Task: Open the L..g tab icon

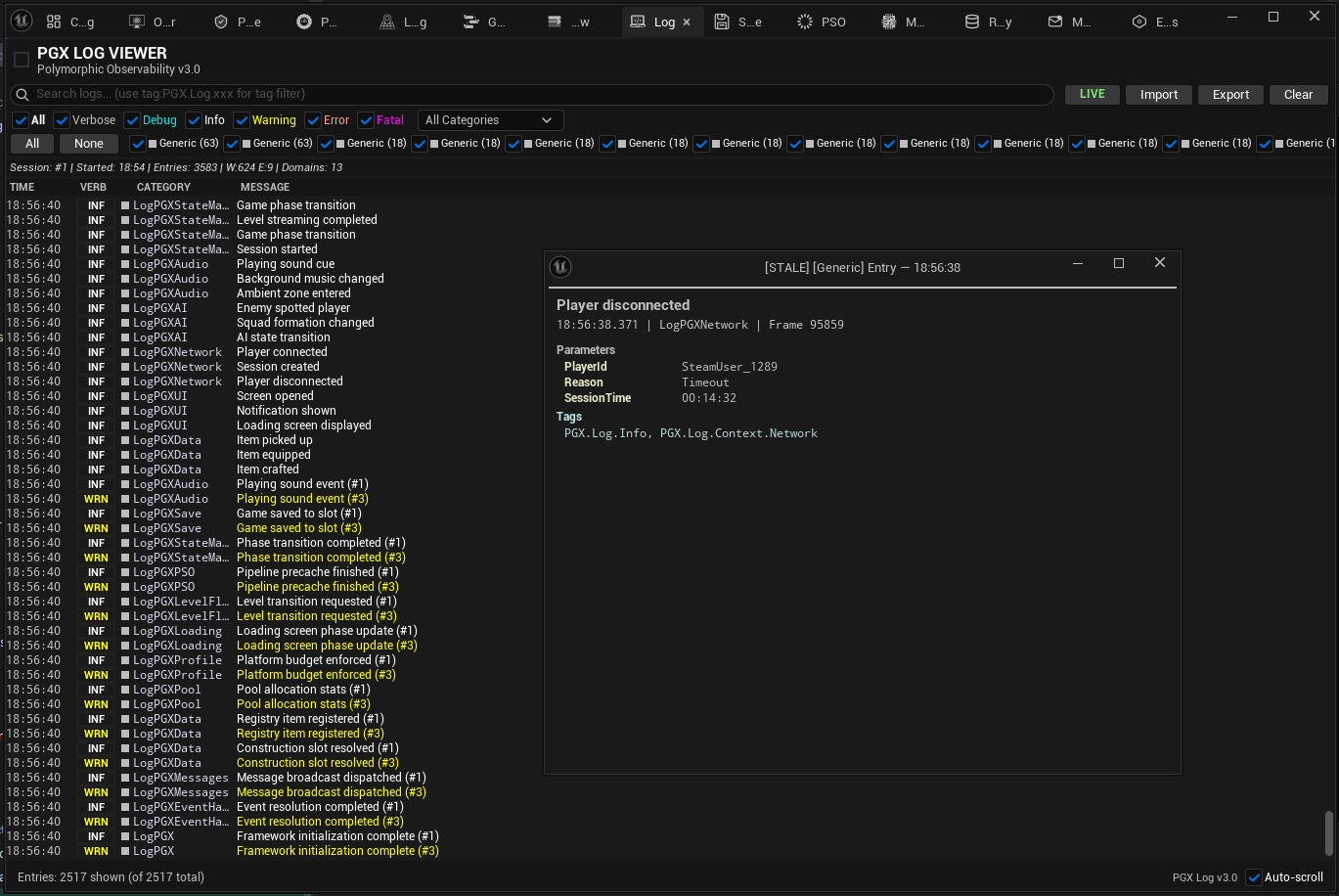Action: pyautogui.click(x=387, y=22)
